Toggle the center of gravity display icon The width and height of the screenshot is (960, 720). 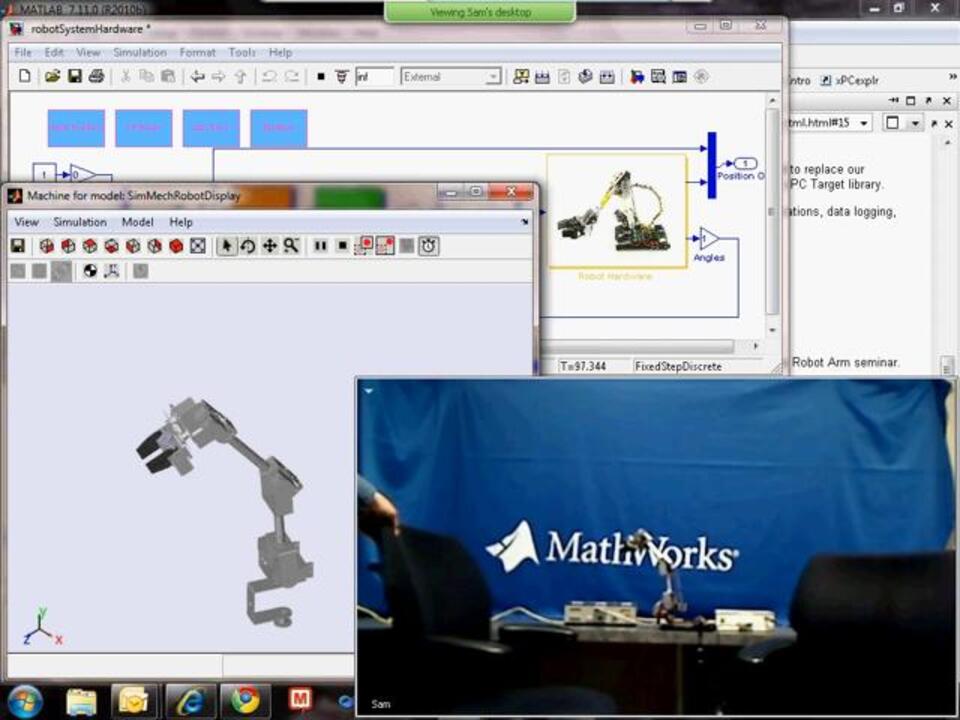(x=90, y=271)
